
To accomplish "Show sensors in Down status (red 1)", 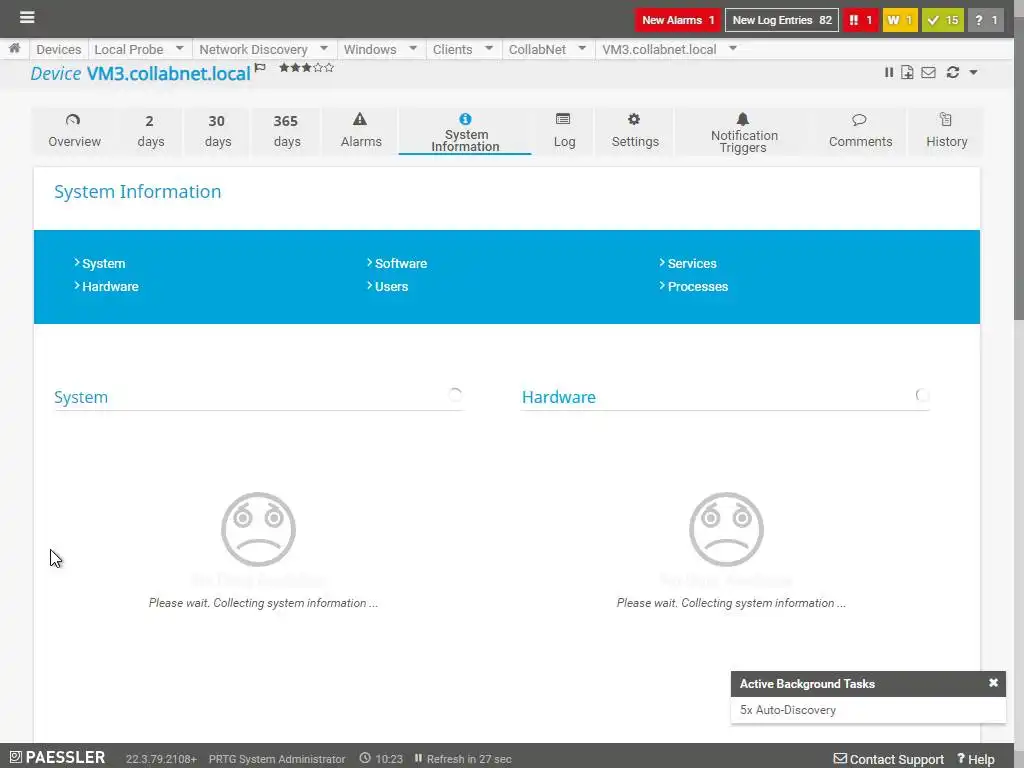I will [x=860, y=20].
